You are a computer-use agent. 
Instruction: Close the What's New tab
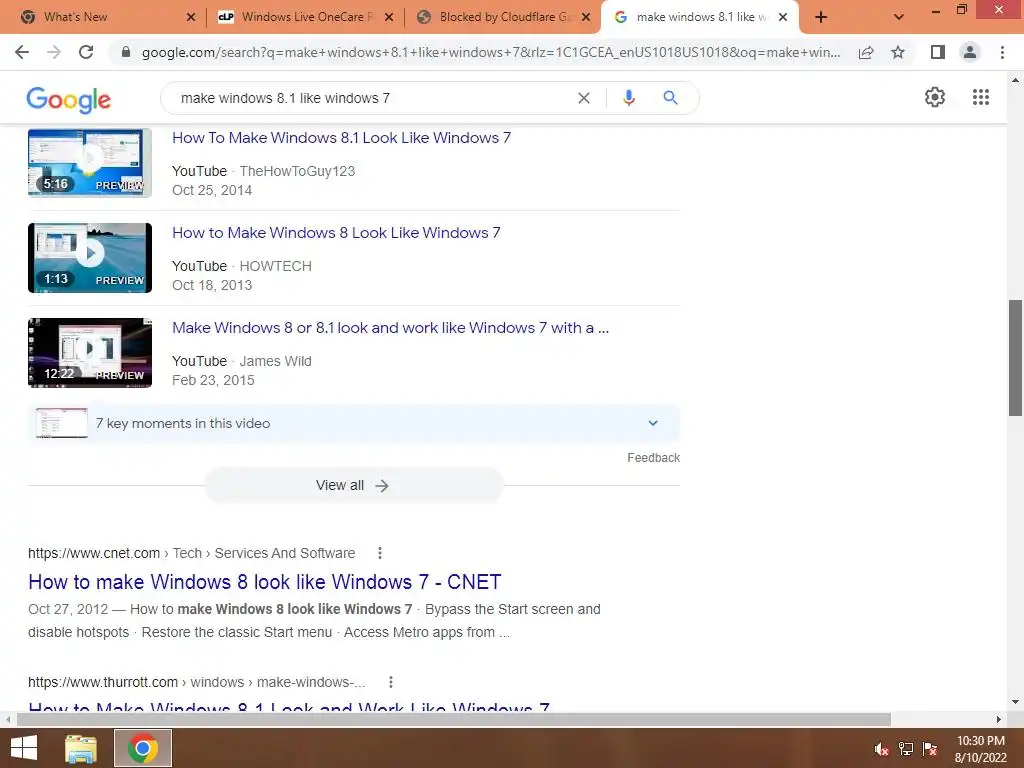191,17
